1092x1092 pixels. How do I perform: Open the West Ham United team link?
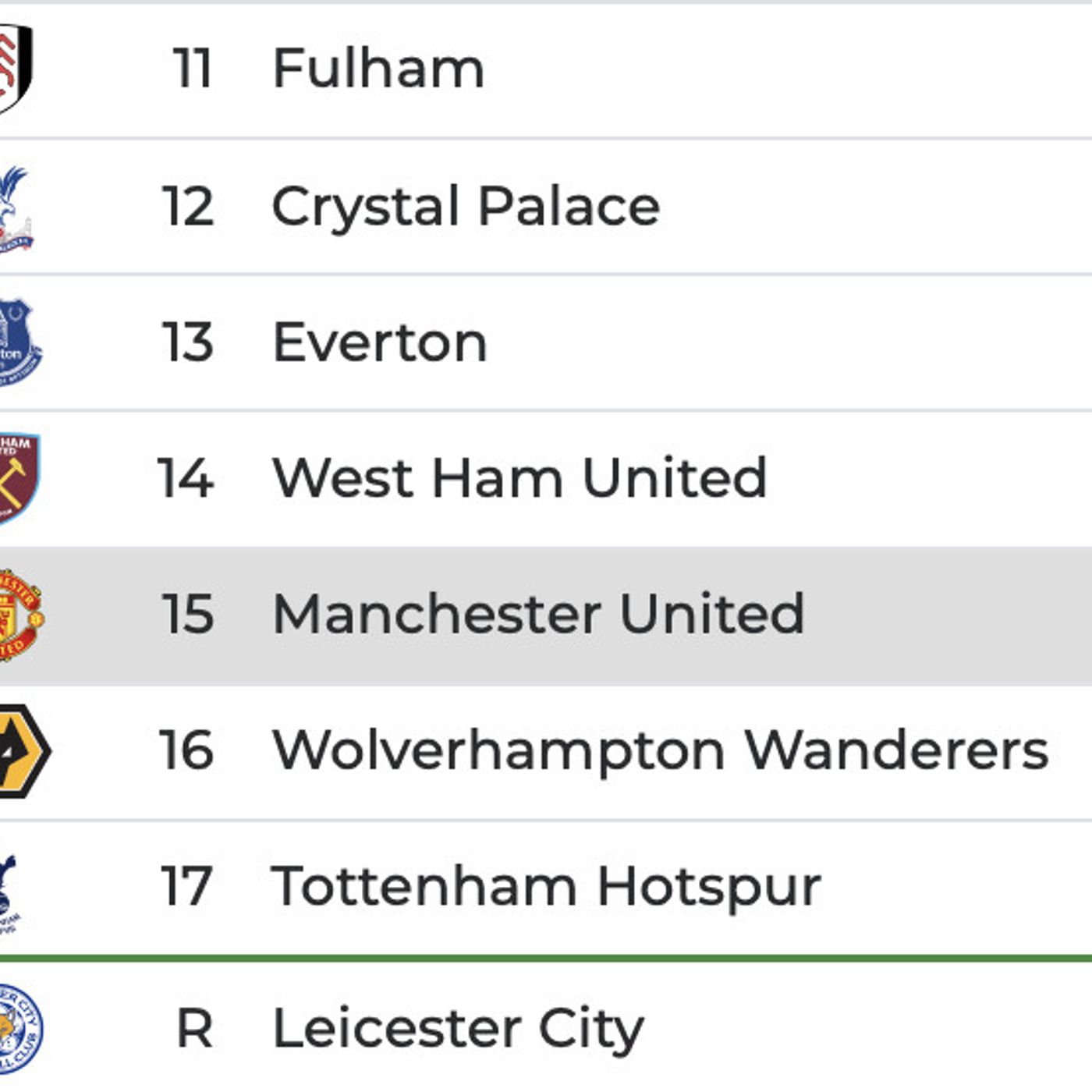coord(519,477)
